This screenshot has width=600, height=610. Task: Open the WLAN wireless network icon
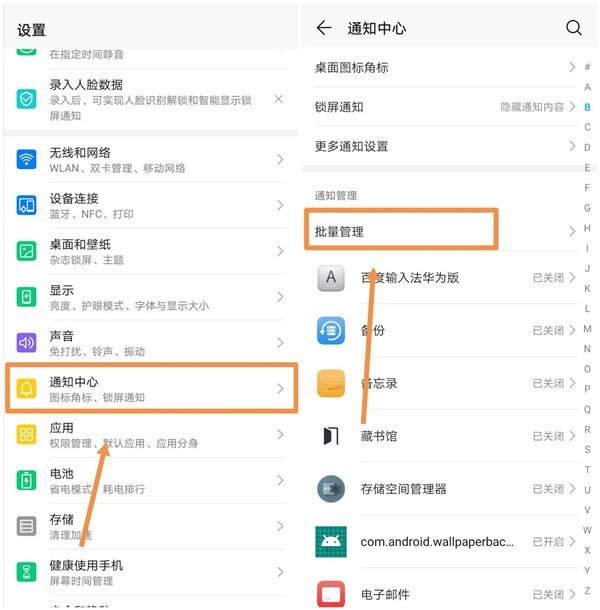(x=26, y=160)
